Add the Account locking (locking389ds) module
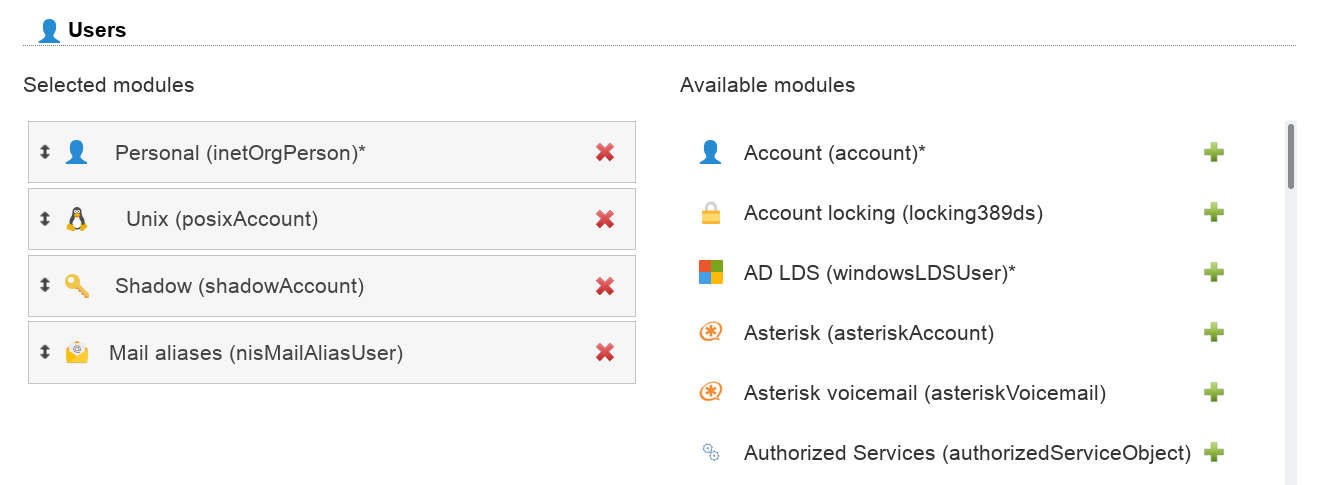This screenshot has width=1344, height=485. click(1213, 212)
